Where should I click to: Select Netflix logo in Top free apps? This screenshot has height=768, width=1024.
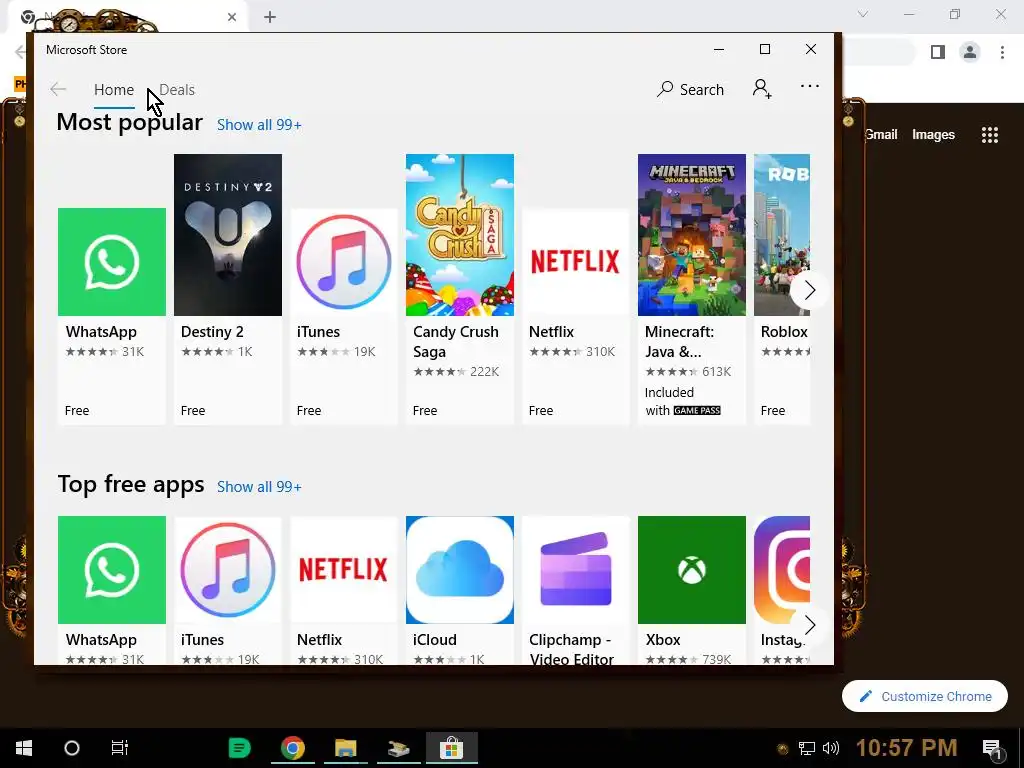click(x=344, y=570)
